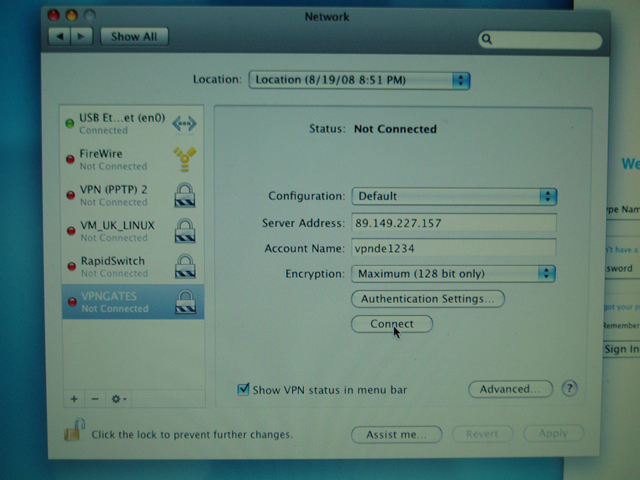The image size is (640, 480).
Task: Open the Configuration dropdown
Action: (454, 196)
